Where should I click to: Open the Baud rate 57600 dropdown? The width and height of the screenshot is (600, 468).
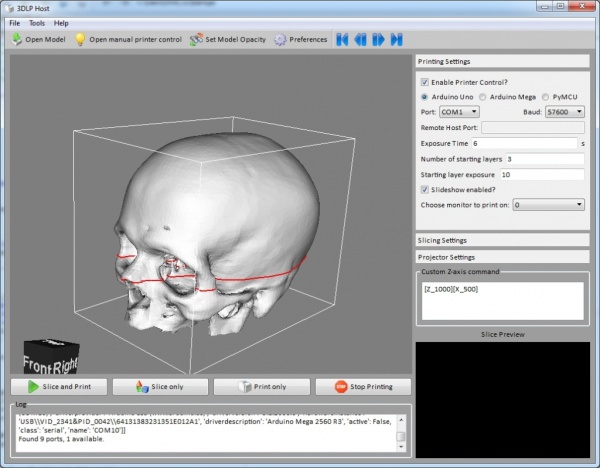pyautogui.click(x=565, y=112)
